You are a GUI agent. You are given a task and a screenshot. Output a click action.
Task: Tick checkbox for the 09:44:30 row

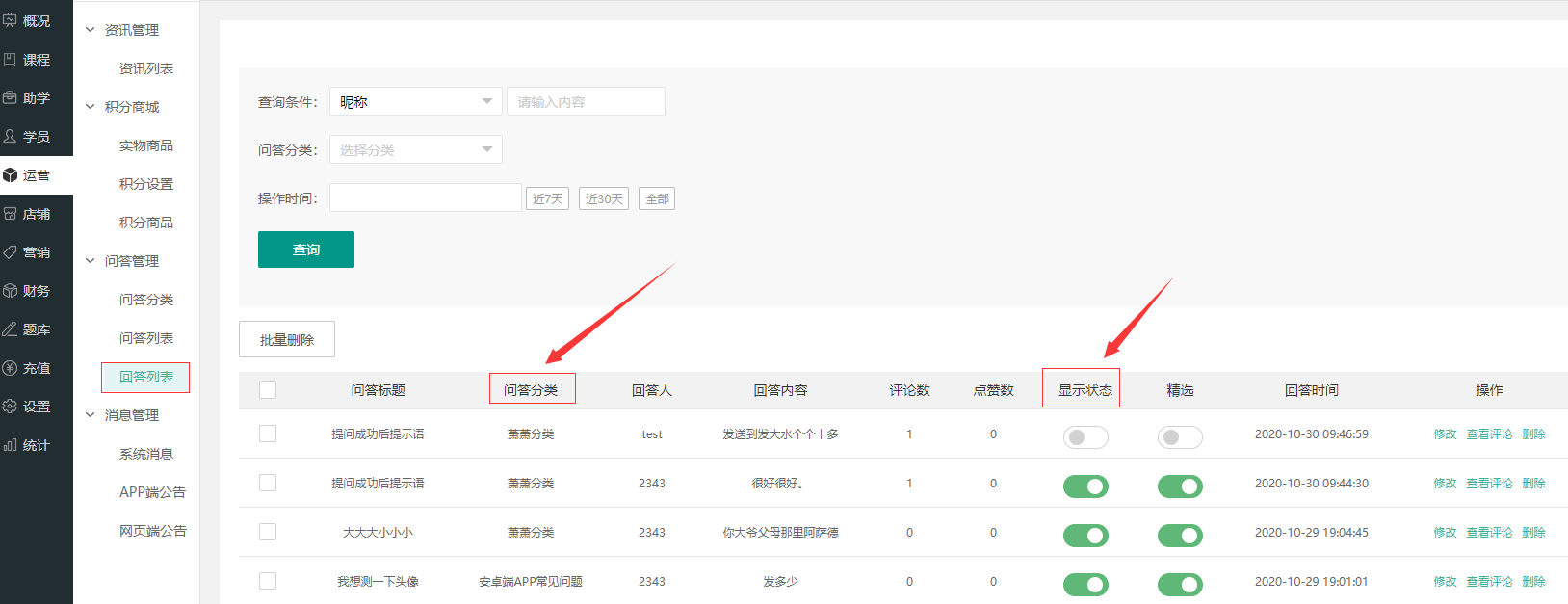pos(268,483)
